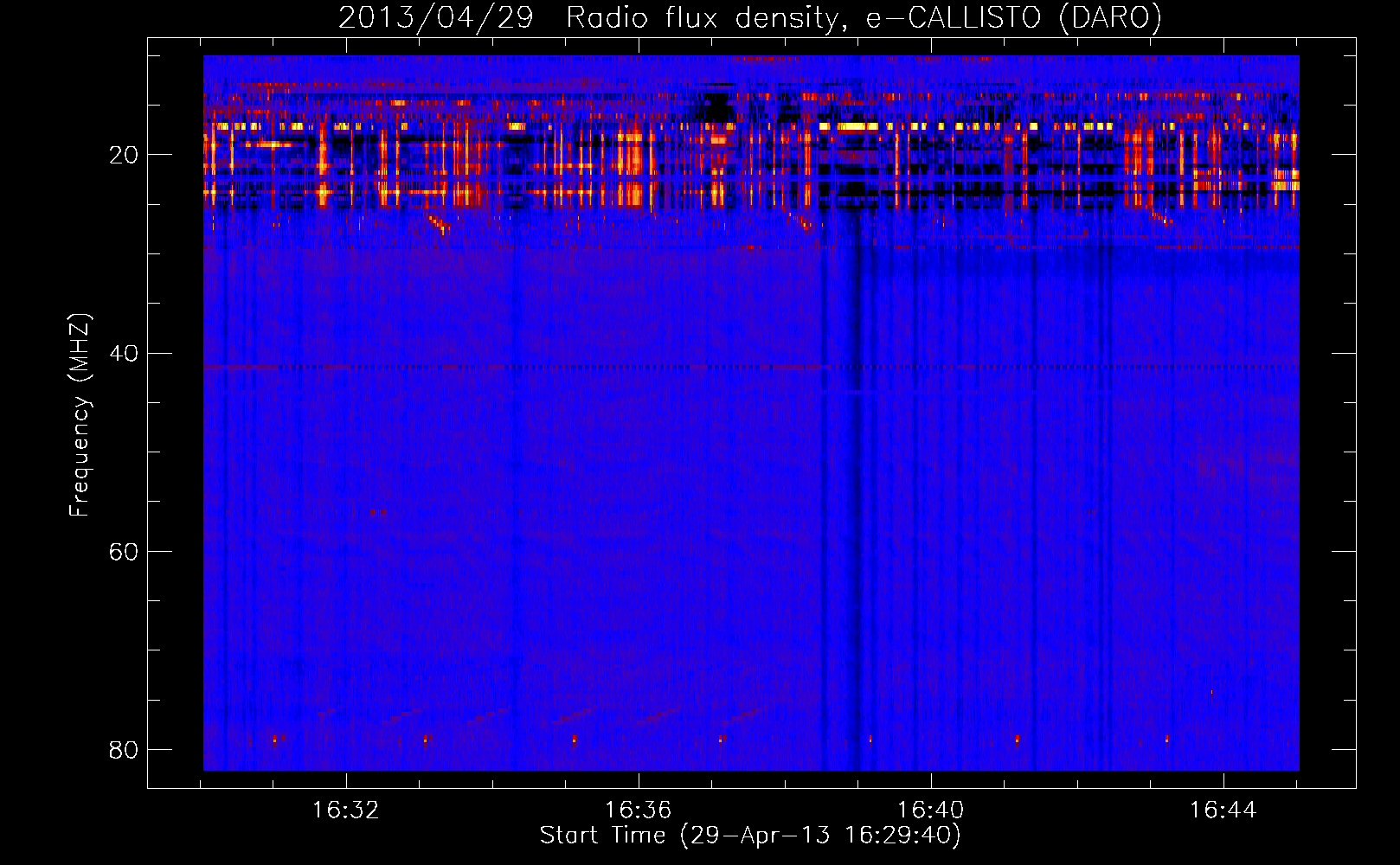Click the 16:32 time axis label
Image resolution: width=1400 pixels, height=865 pixels.
(346, 811)
